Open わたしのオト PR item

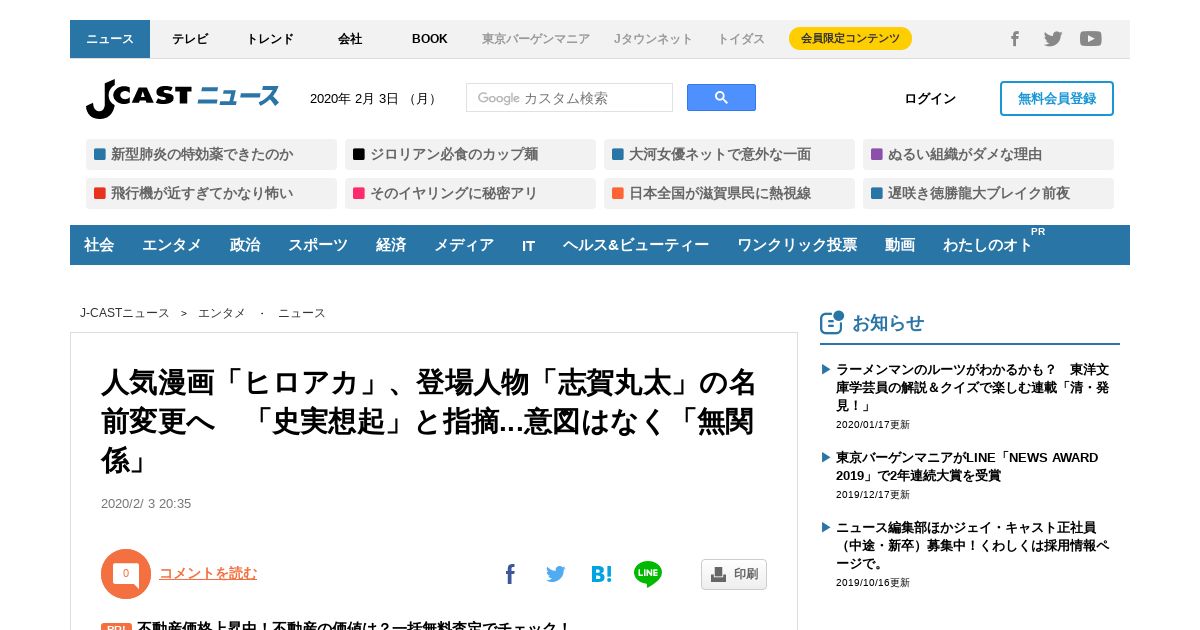(988, 245)
